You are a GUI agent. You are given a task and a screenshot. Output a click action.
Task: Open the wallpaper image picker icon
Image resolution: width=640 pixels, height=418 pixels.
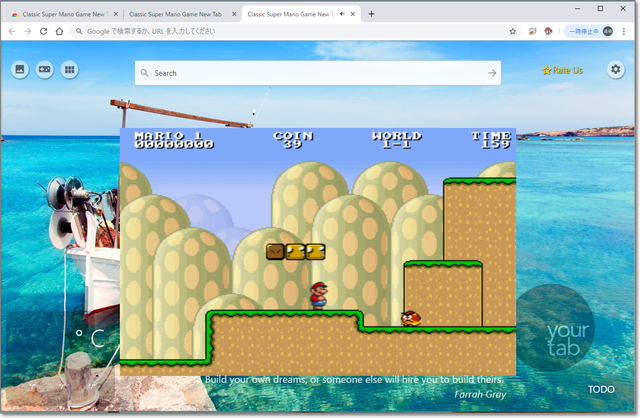pyautogui.click(x=19, y=70)
